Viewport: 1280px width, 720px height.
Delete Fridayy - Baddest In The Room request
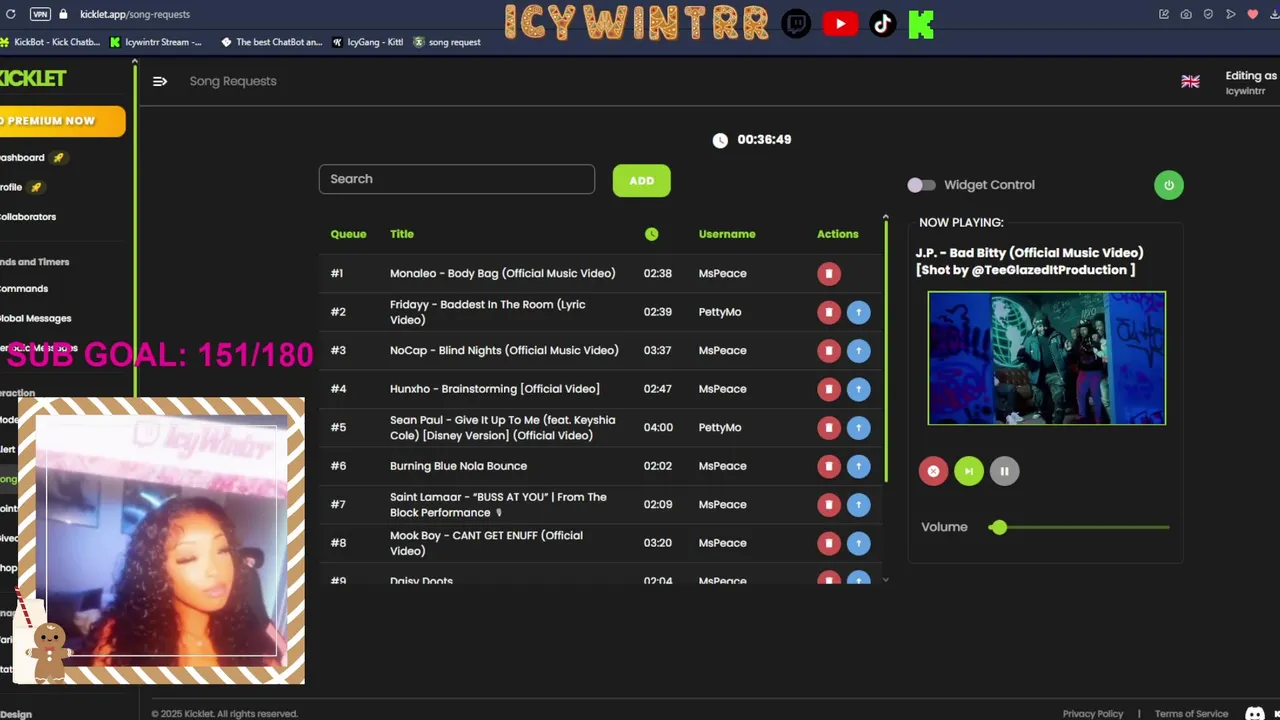click(829, 312)
